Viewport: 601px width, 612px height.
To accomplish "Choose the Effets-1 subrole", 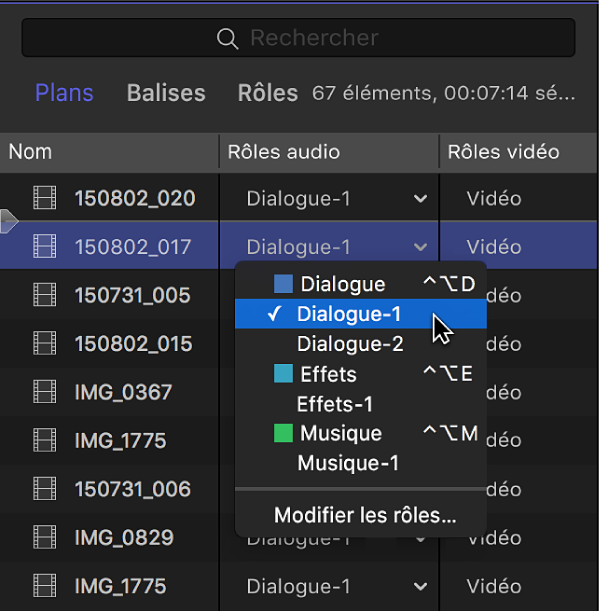I will [335, 404].
